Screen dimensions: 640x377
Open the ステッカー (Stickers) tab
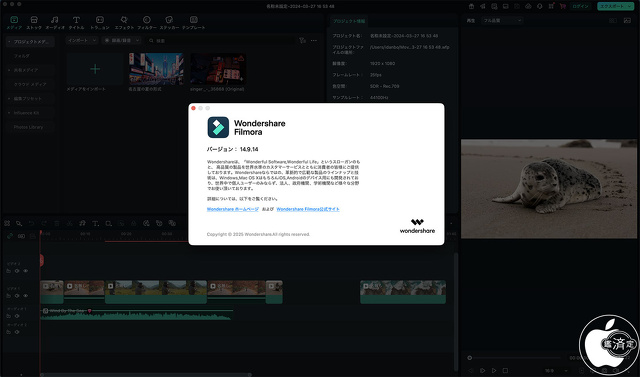click(169, 23)
